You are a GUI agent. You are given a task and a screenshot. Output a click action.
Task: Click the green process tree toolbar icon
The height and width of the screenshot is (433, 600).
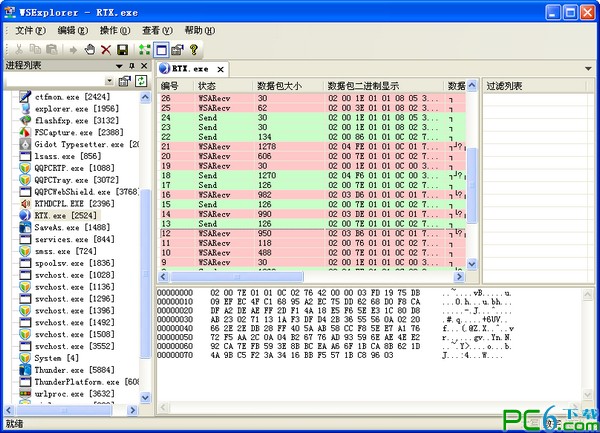pyautogui.click(x=144, y=49)
